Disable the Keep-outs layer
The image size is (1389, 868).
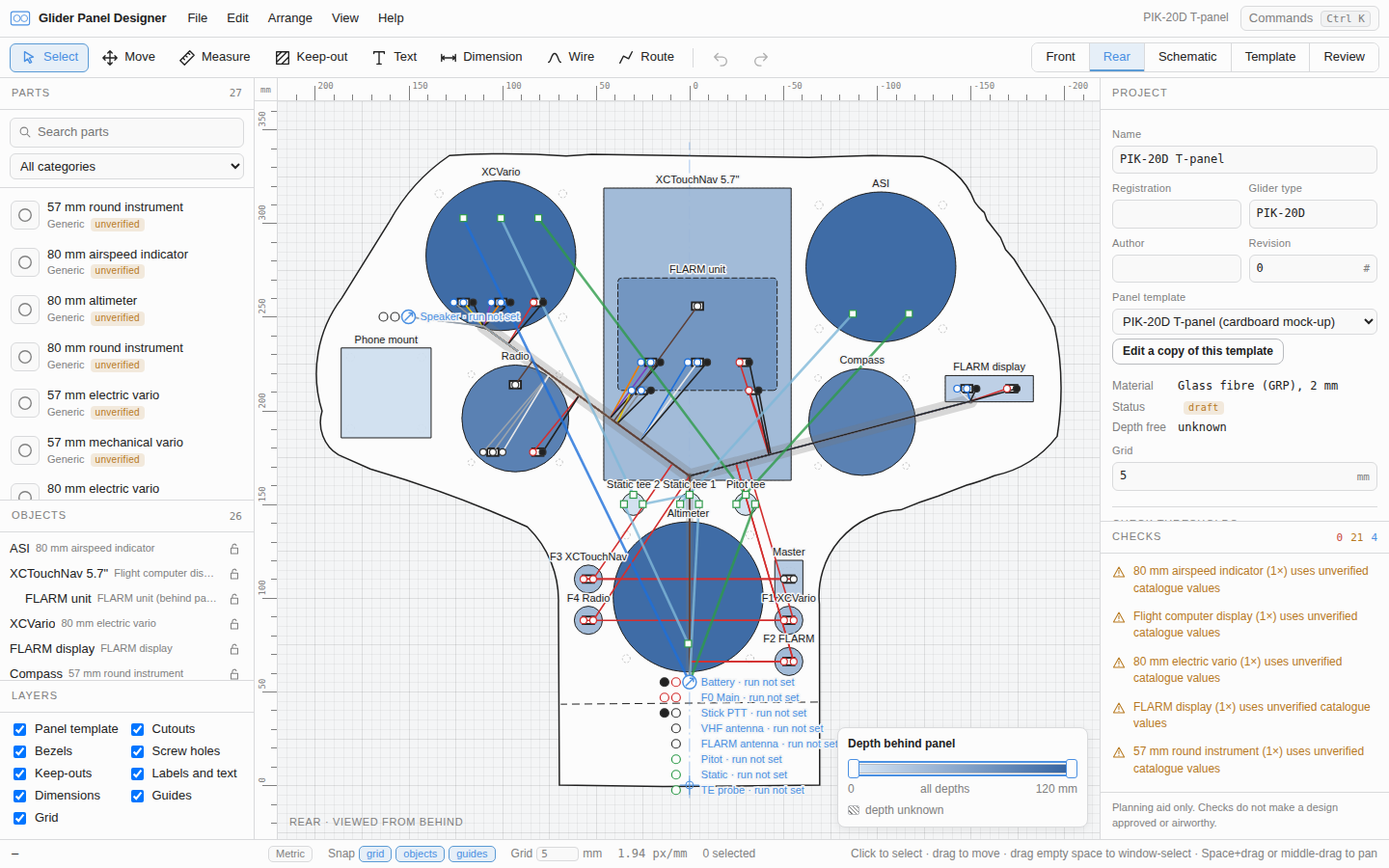19,773
